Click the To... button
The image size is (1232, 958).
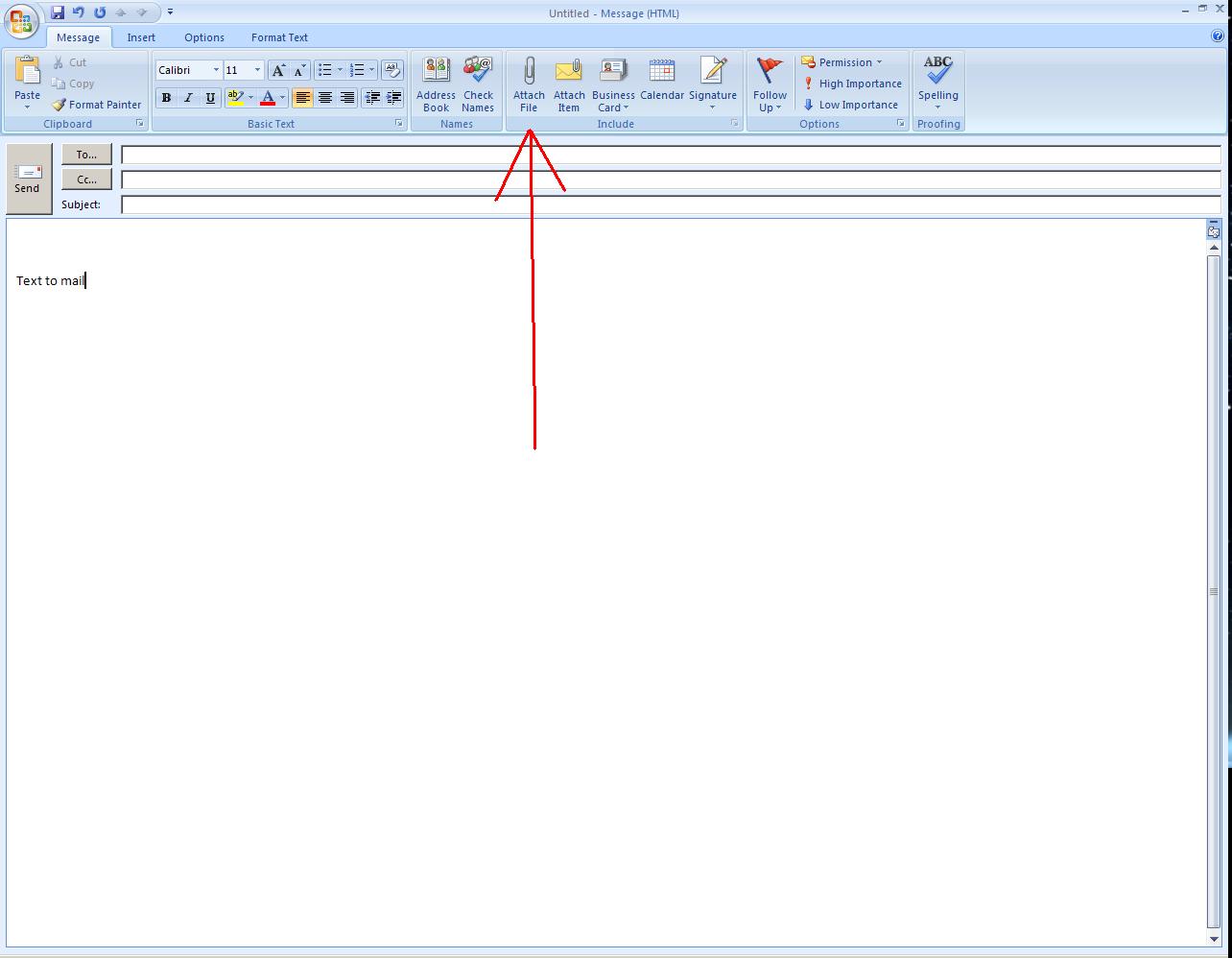pyautogui.click(x=86, y=155)
